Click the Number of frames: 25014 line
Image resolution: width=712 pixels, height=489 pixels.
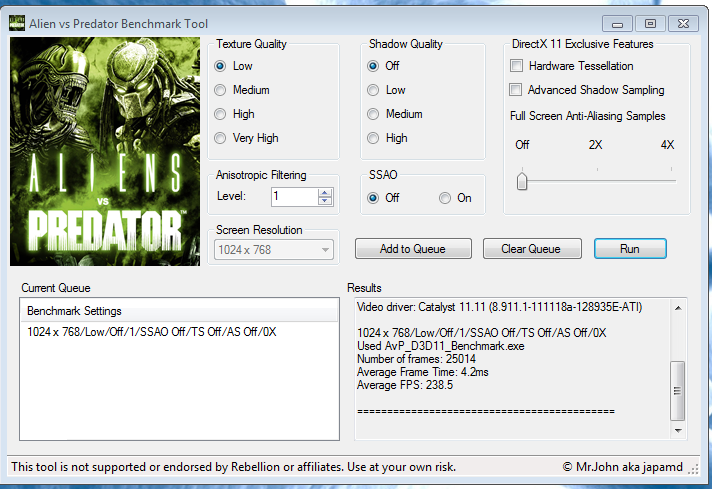coord(416,359)
